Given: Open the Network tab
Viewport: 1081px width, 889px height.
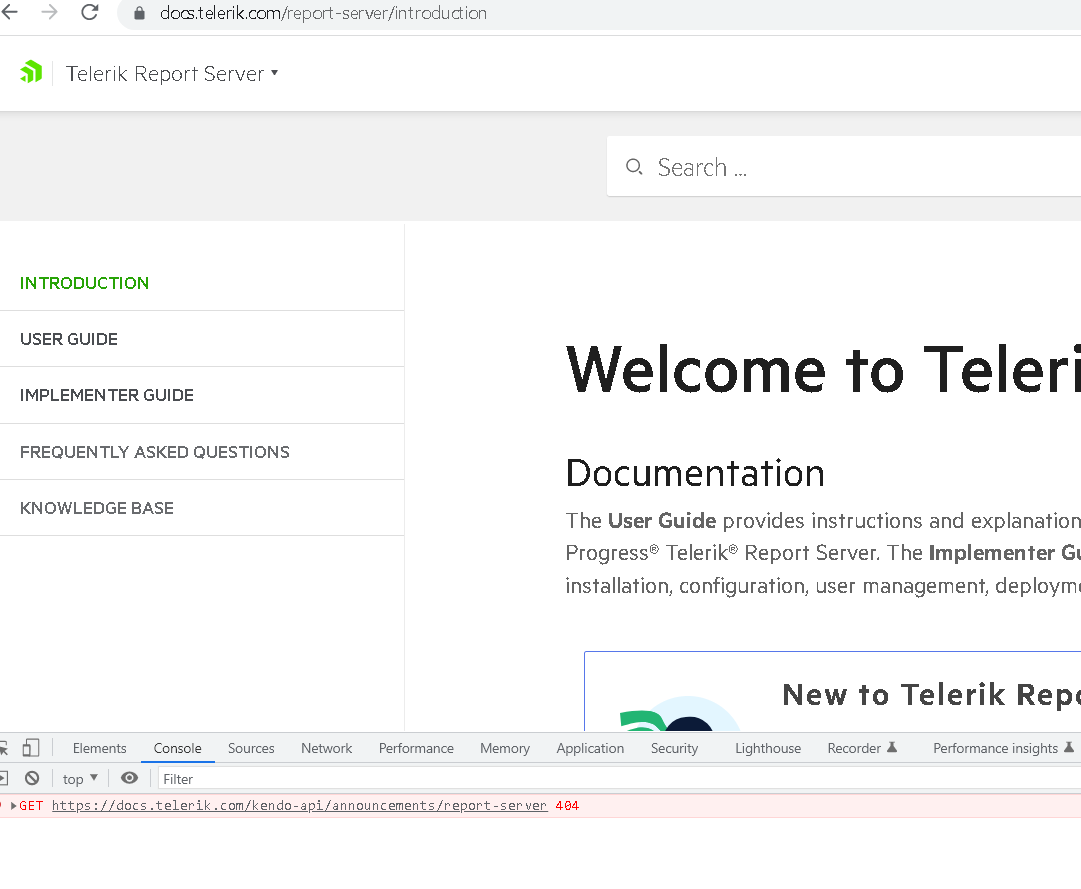Looking at the screenshot, I should tap(326, 748).
